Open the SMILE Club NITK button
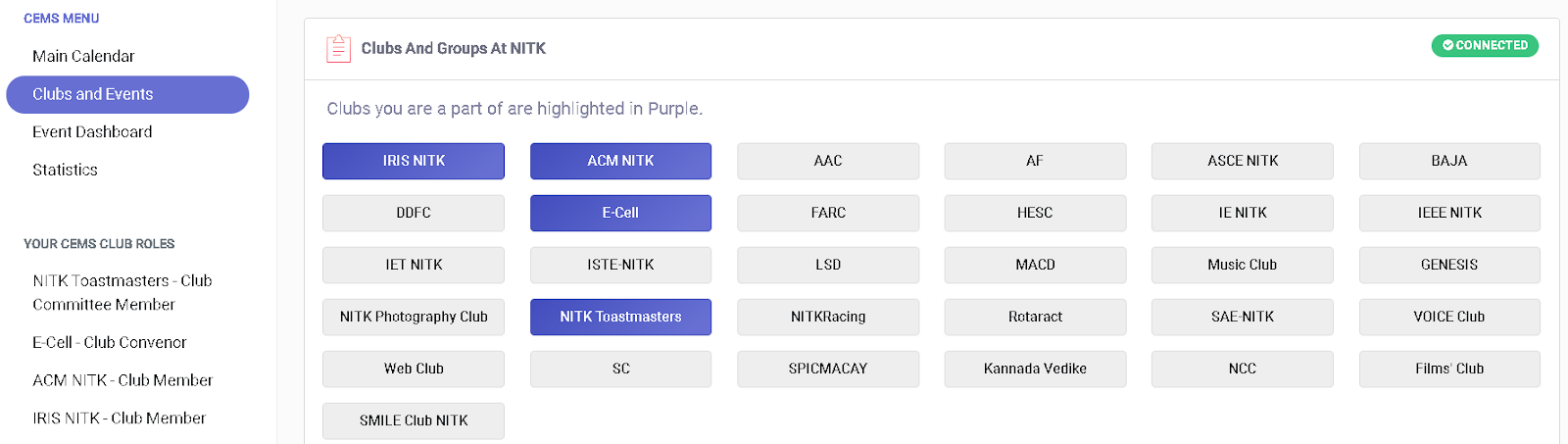 pos(414,420)
